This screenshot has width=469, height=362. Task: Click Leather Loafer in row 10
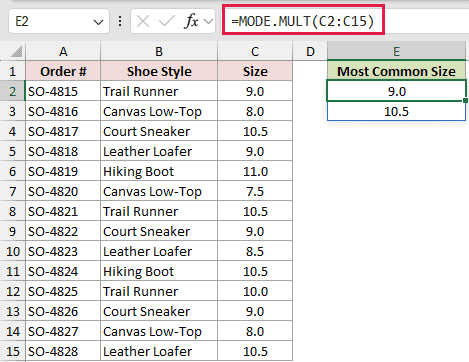point(159,251)
